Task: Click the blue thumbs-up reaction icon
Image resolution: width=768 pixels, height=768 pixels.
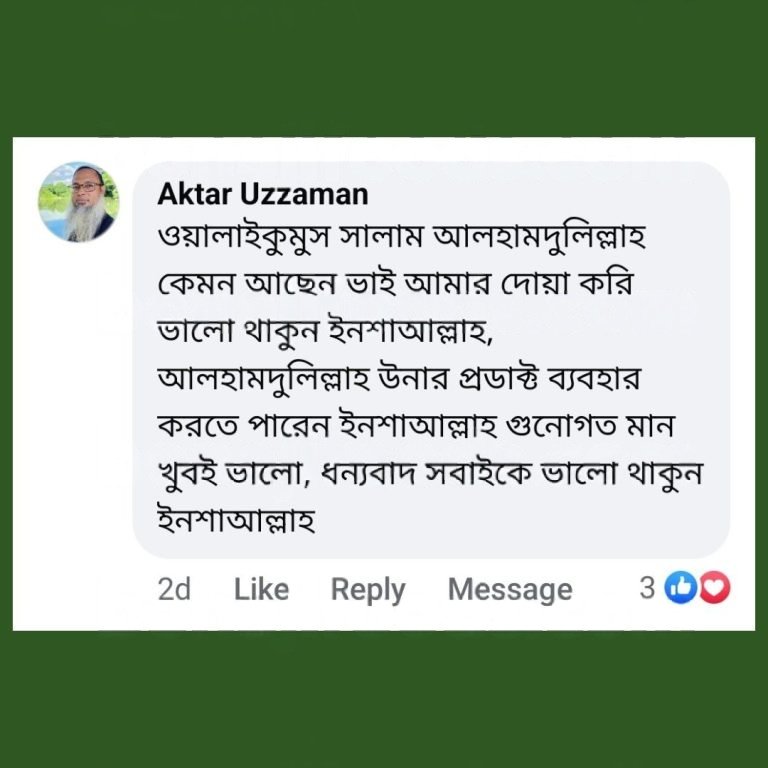Action: 681,589
